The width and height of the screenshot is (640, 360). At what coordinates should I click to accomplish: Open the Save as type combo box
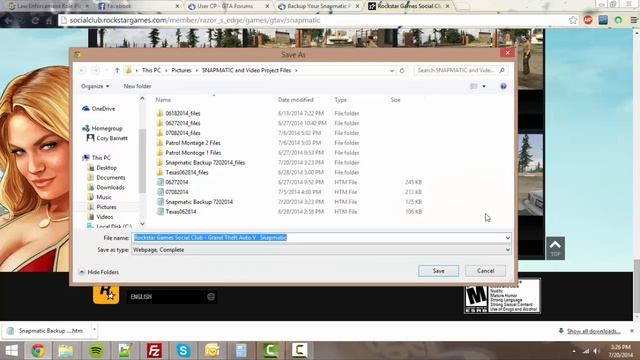coord(321,250)
